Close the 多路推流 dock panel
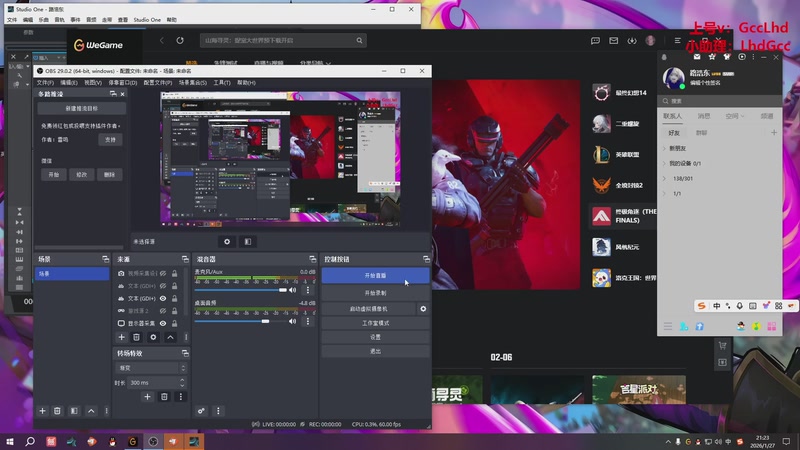This screenshot has width=800, height=450. [122, 94]
